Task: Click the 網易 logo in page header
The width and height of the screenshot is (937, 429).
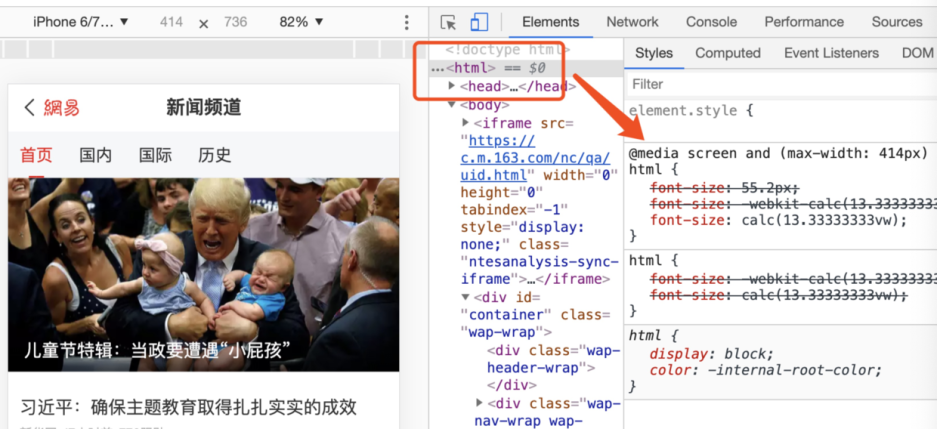Action: tap(62, 108)
